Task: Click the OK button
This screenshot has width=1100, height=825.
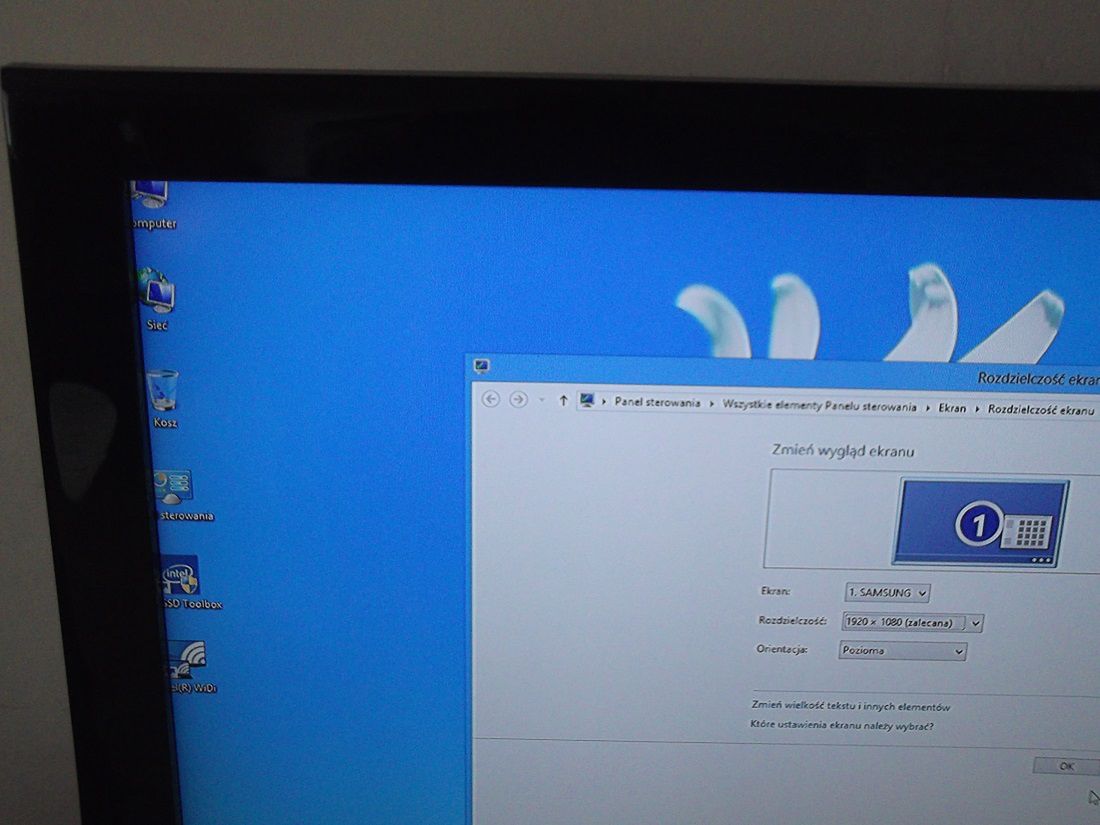Action: tap(1066, 766)
